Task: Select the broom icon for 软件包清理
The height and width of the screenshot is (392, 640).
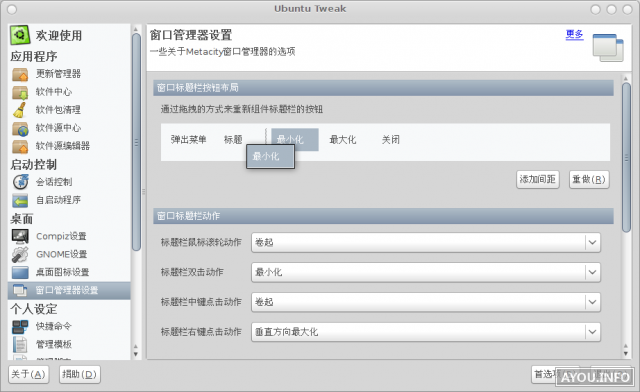Action: (20, 110)
